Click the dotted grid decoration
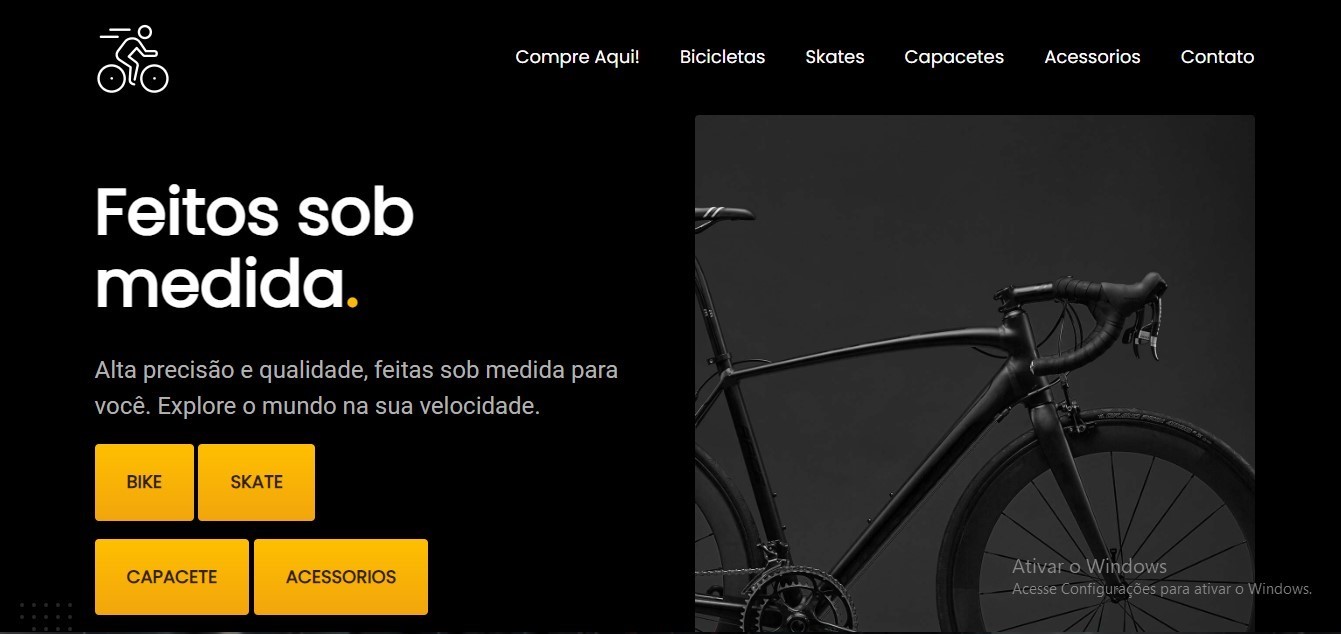This screenshot has width=1341, height=634. (x=46, y=616)
